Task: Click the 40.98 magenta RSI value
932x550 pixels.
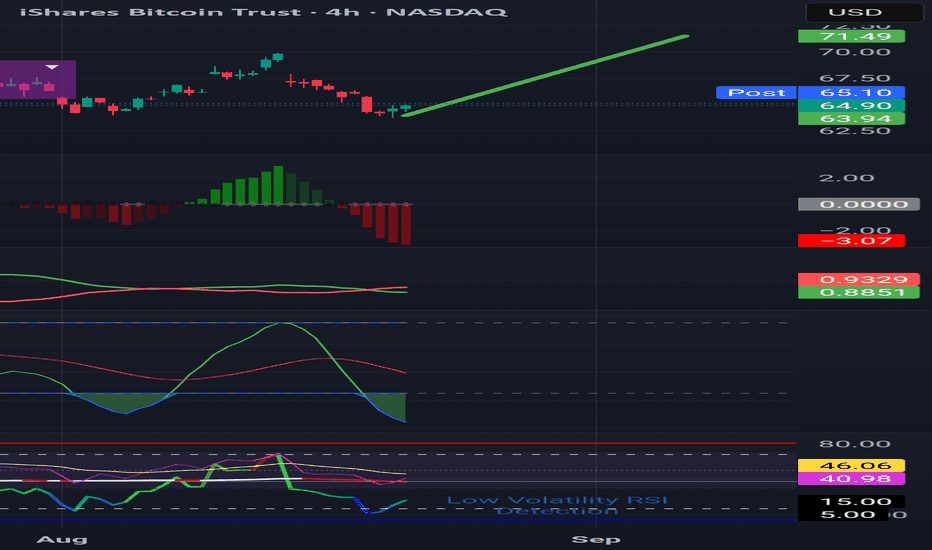Action: 851,479
